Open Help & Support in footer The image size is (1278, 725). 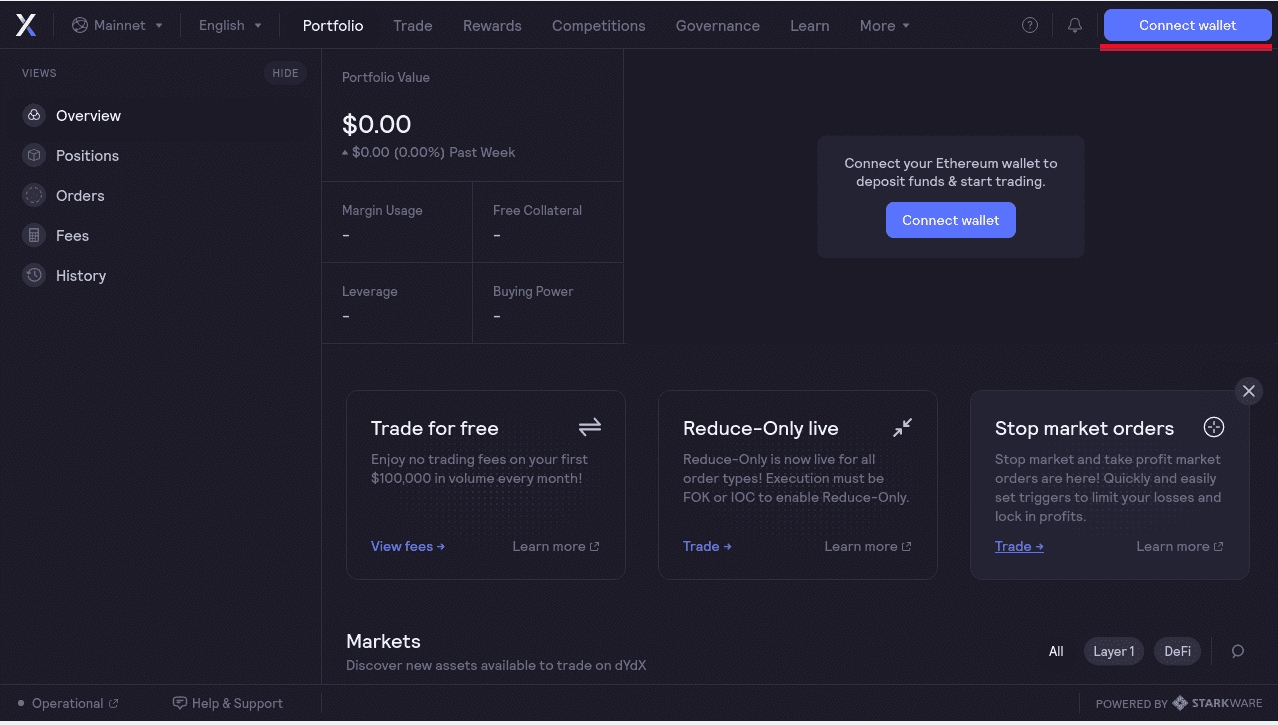tap(228, 703)
